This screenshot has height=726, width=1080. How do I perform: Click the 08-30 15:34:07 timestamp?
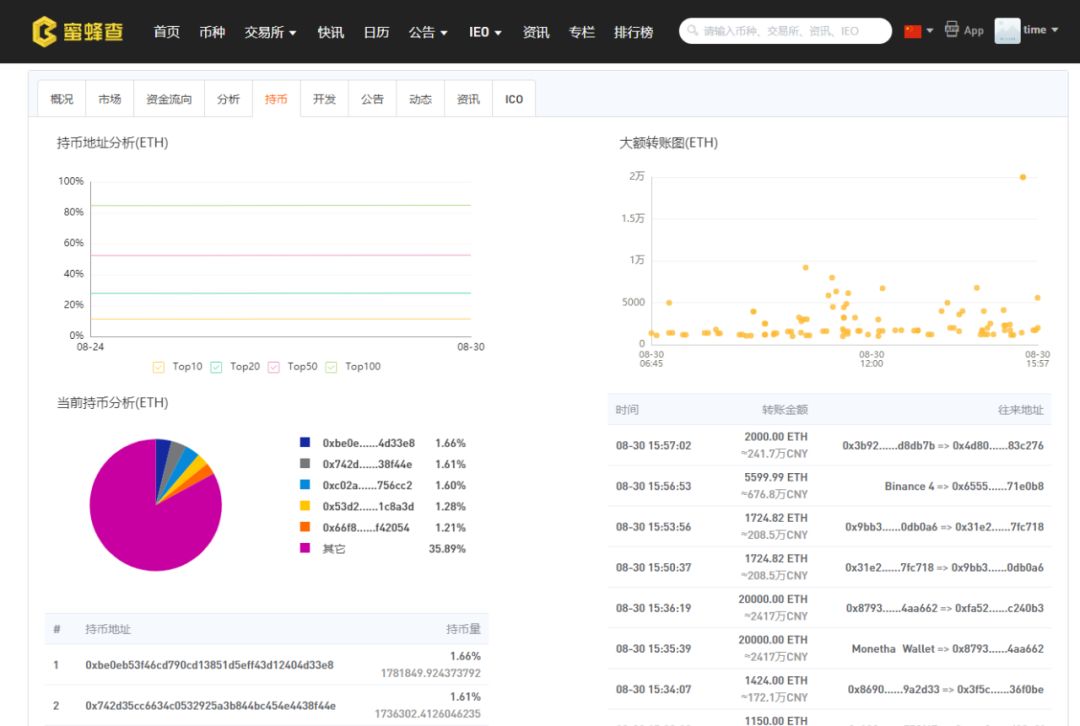(653, 689)
